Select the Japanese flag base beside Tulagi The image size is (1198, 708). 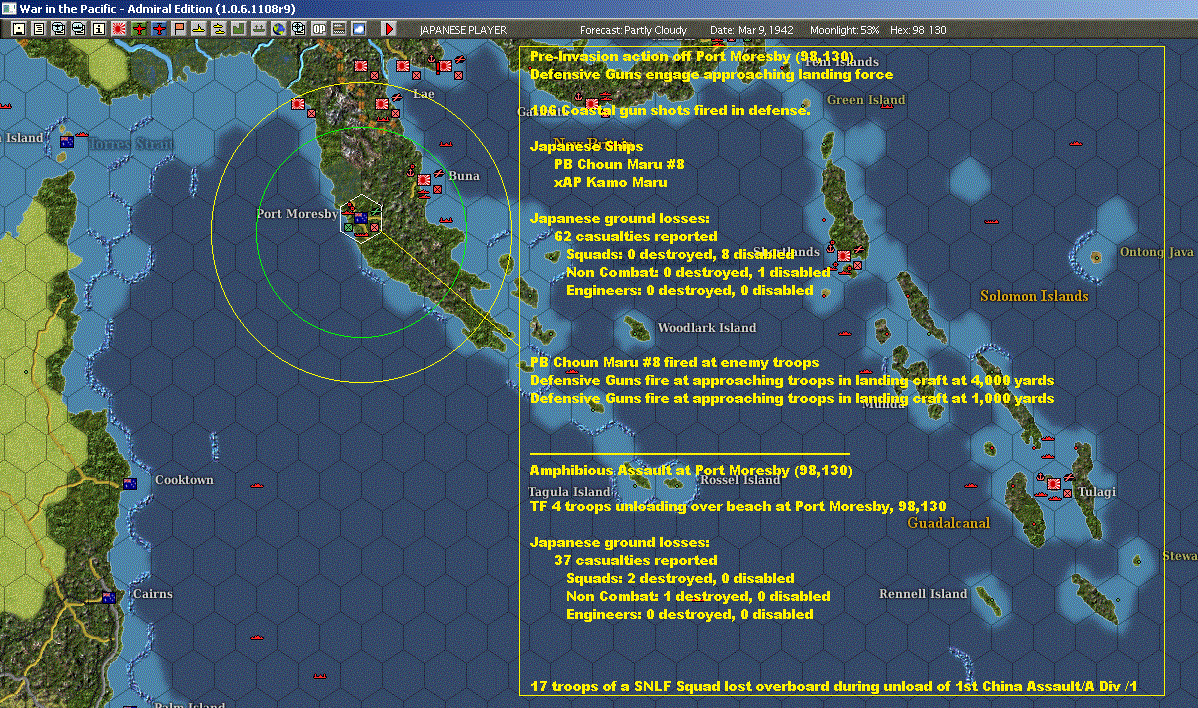point(1054,484)
